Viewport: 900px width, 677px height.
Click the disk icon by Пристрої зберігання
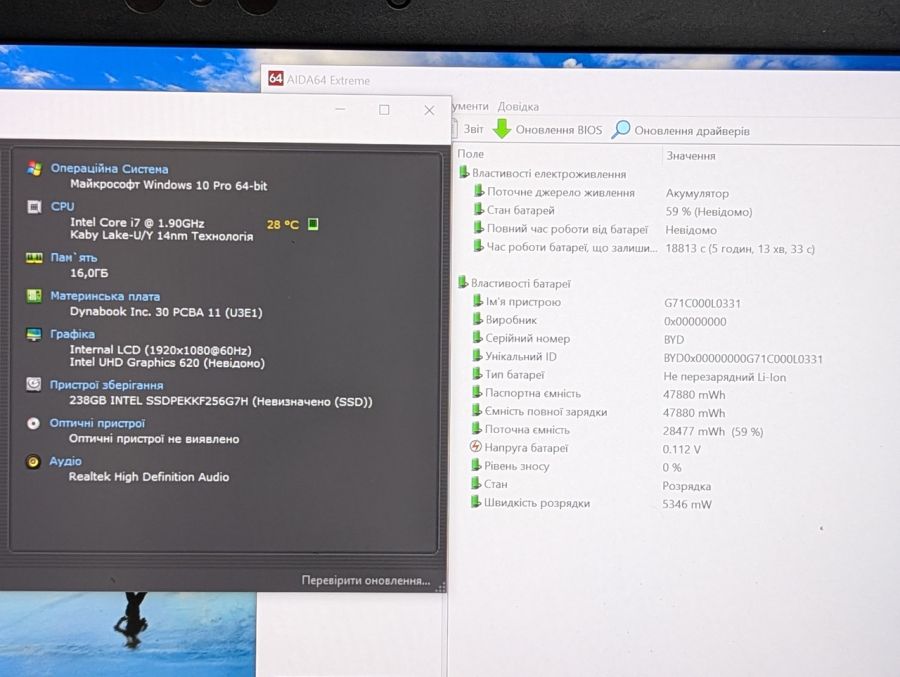33,384
